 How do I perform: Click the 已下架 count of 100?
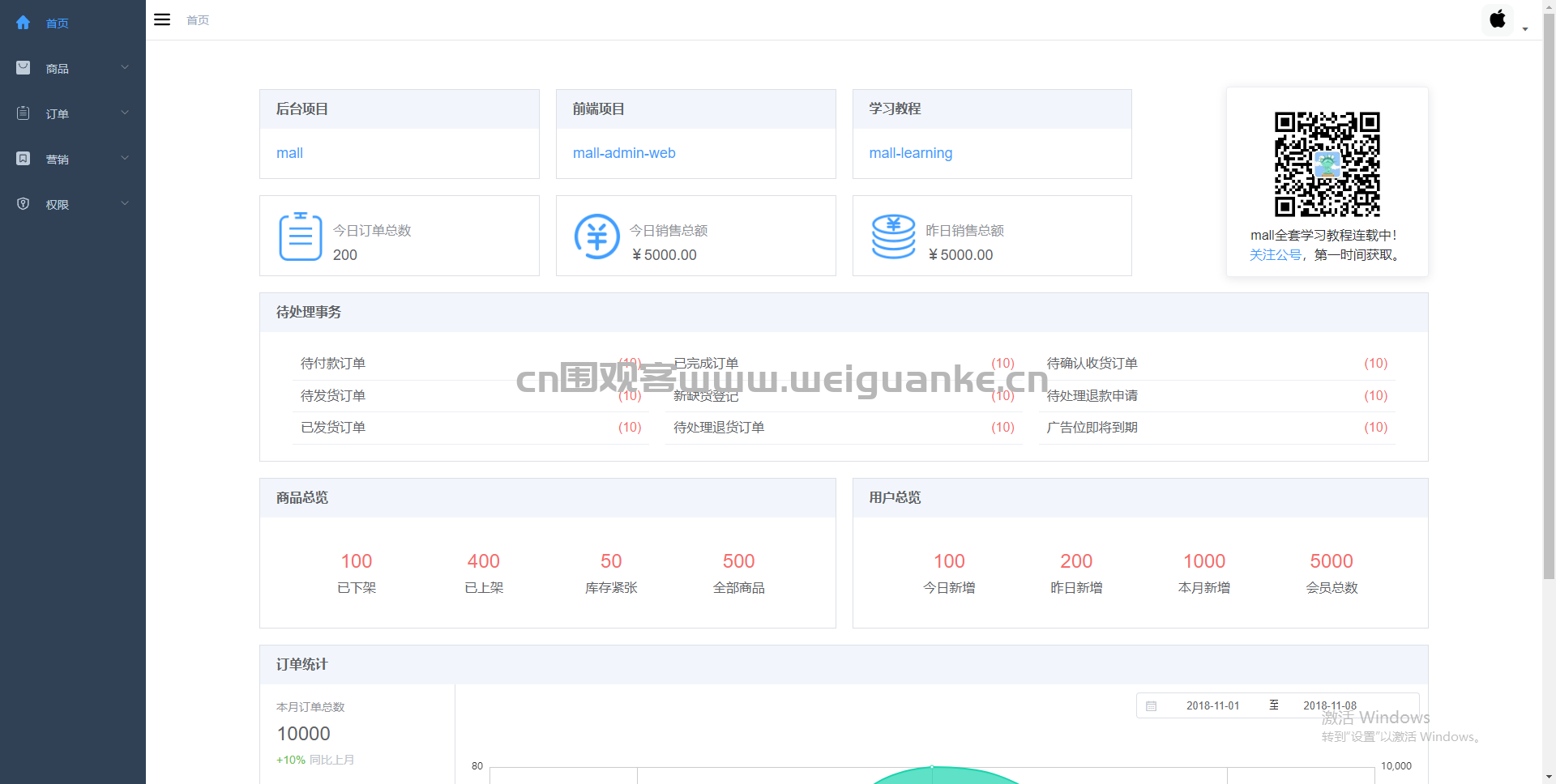(357, 561)
